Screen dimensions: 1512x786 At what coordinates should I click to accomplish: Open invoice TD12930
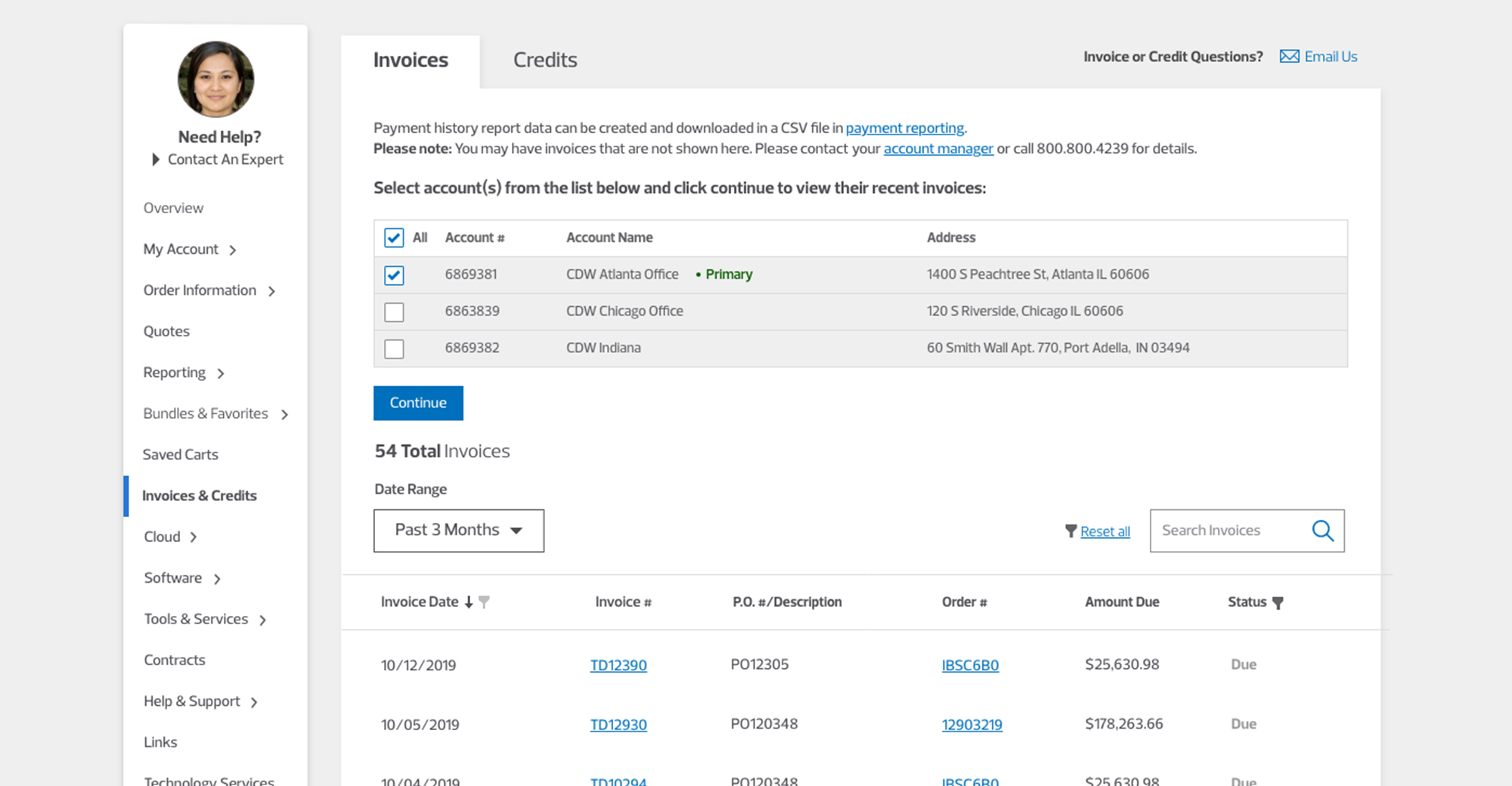pyautogui.click(x=618, y=725)
